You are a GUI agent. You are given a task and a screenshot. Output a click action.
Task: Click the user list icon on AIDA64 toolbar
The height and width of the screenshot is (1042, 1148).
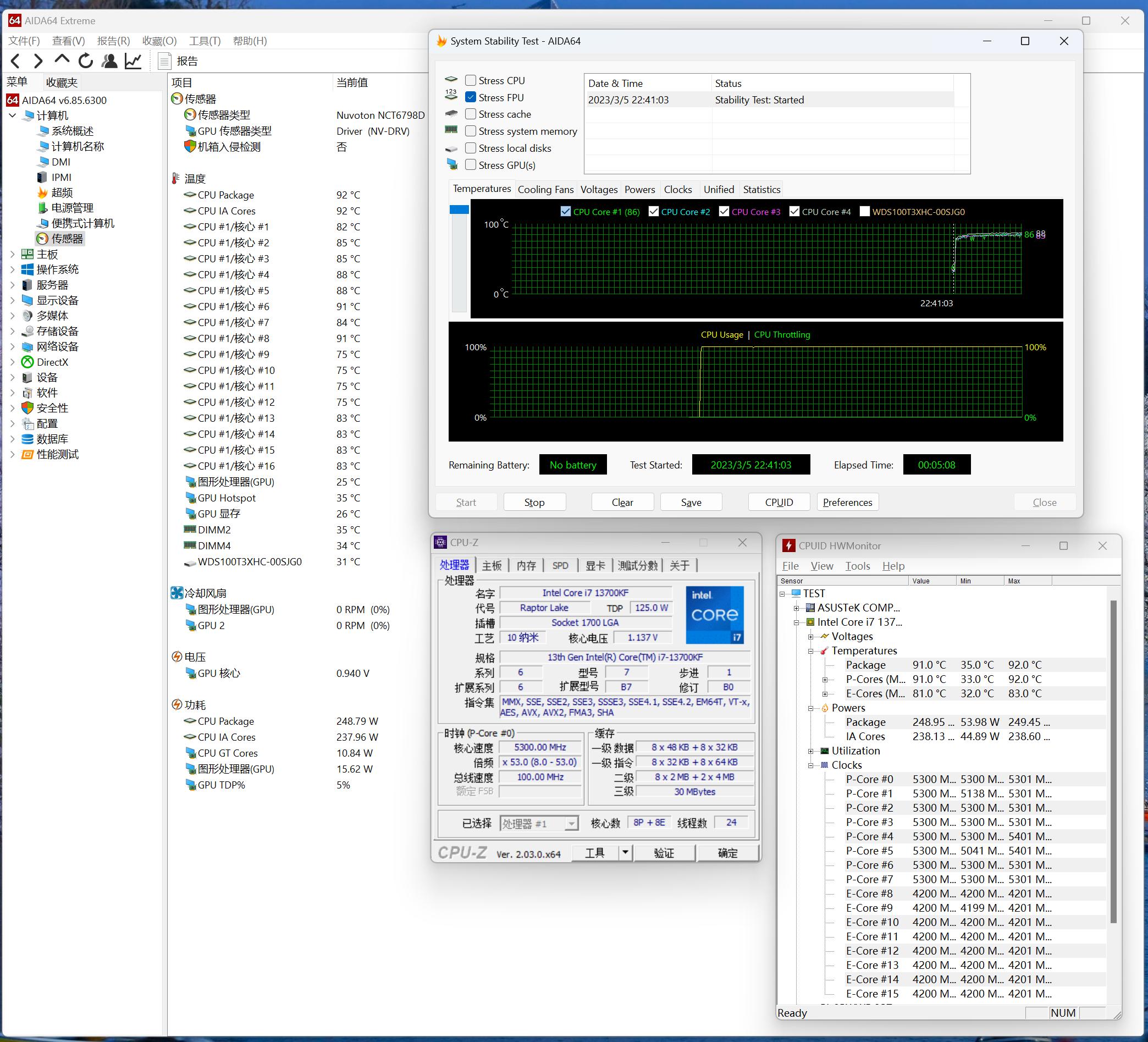(x=109, y=61)
